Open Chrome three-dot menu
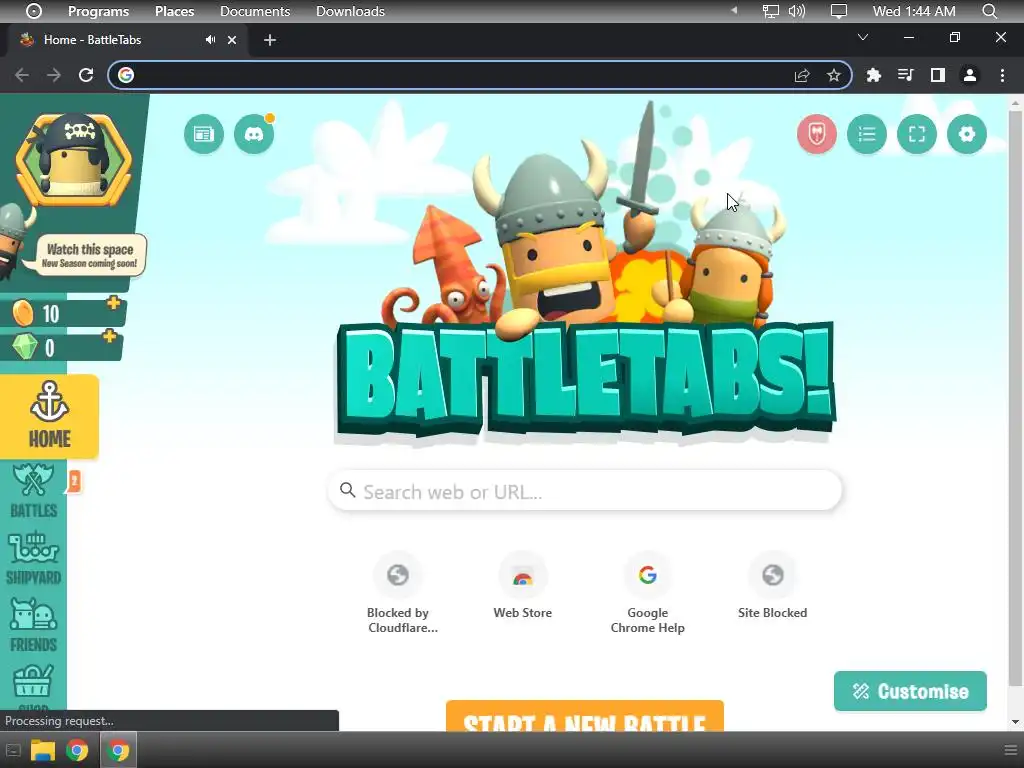Viewport: 1024px width, 768px height. click(x=1002, y=75)
